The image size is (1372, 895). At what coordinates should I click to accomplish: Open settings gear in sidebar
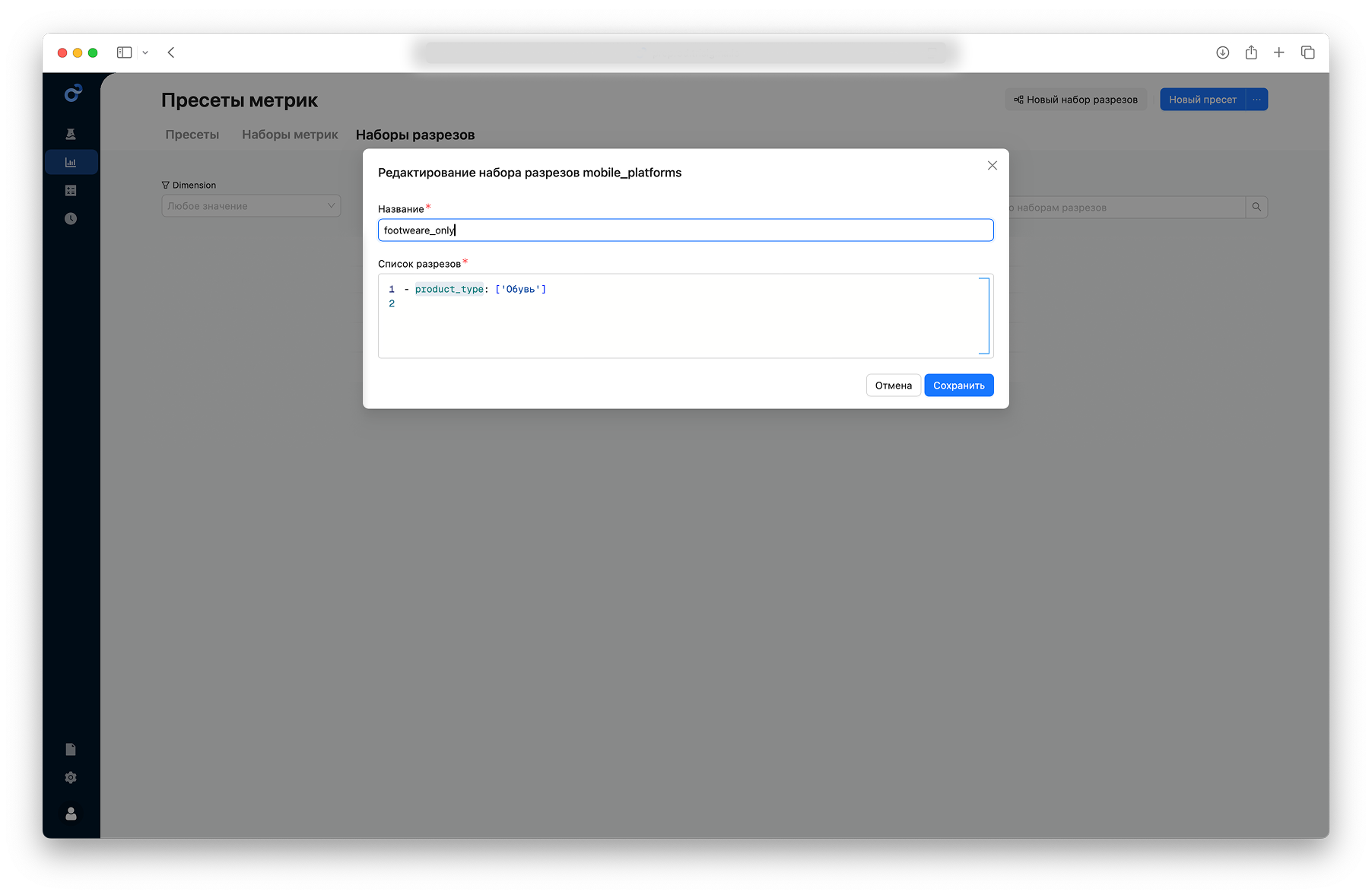tap(71, 778)
